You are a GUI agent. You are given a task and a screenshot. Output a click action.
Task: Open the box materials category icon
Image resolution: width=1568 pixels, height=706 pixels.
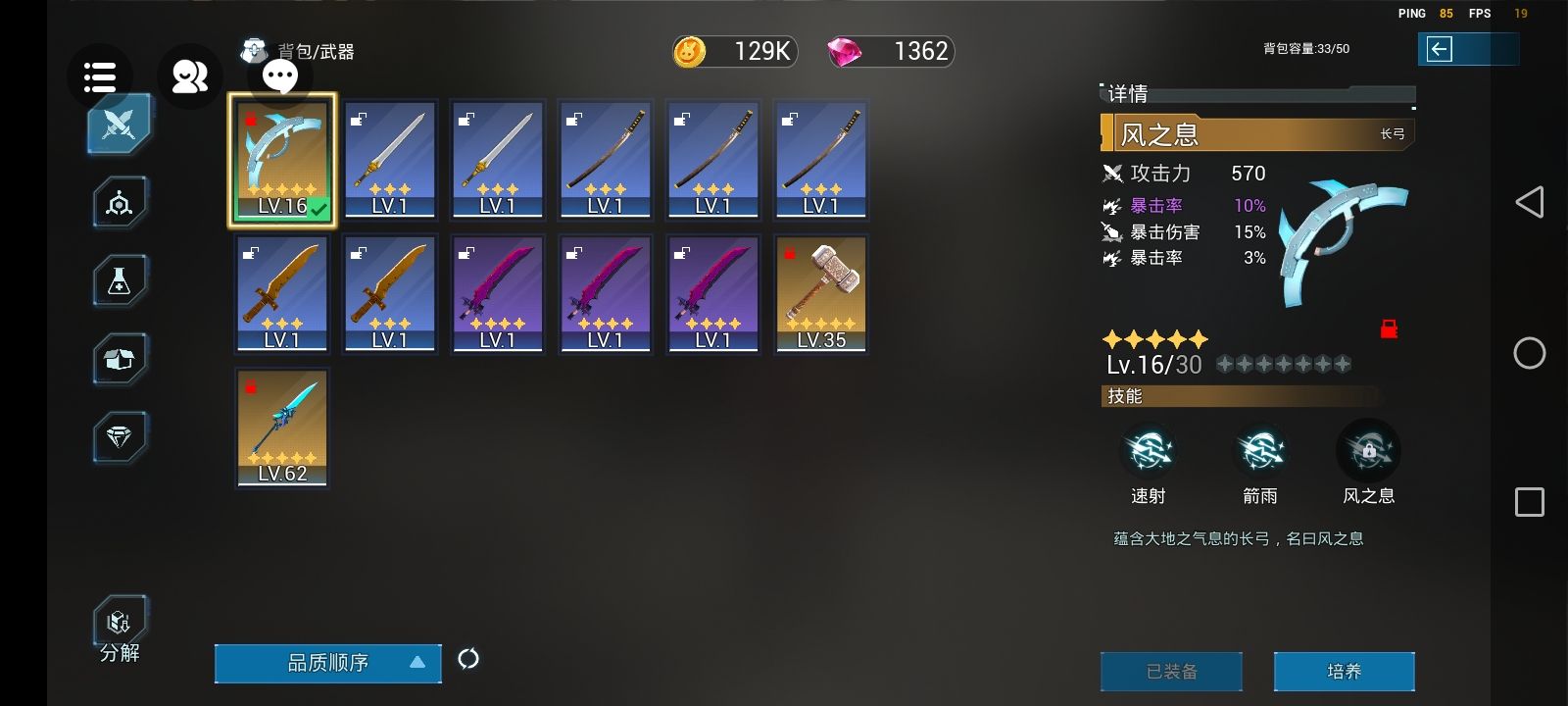click(x=120, y=359)
